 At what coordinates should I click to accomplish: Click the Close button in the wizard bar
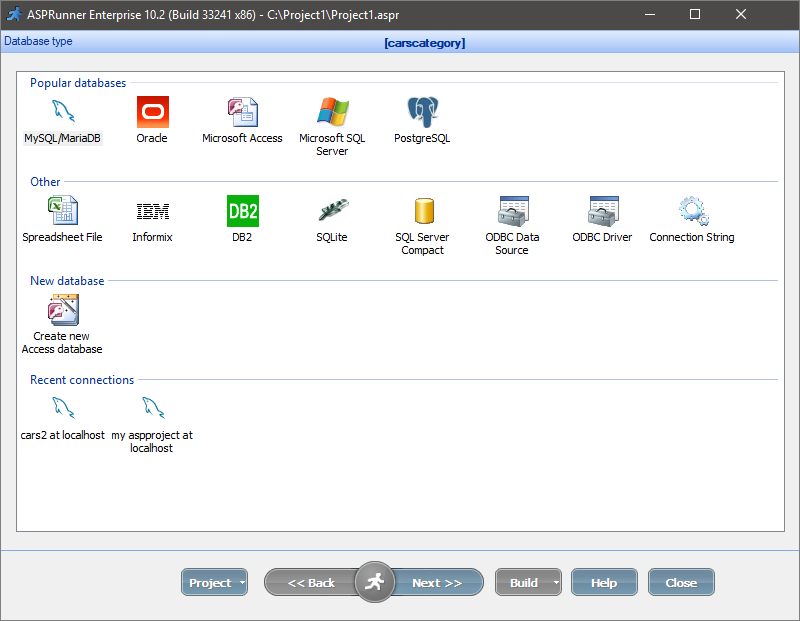click(x=681, y=582)
